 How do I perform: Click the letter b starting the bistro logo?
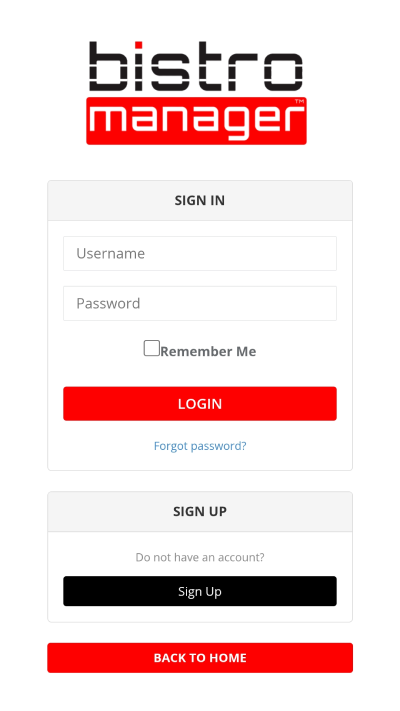tap(107, 67)
